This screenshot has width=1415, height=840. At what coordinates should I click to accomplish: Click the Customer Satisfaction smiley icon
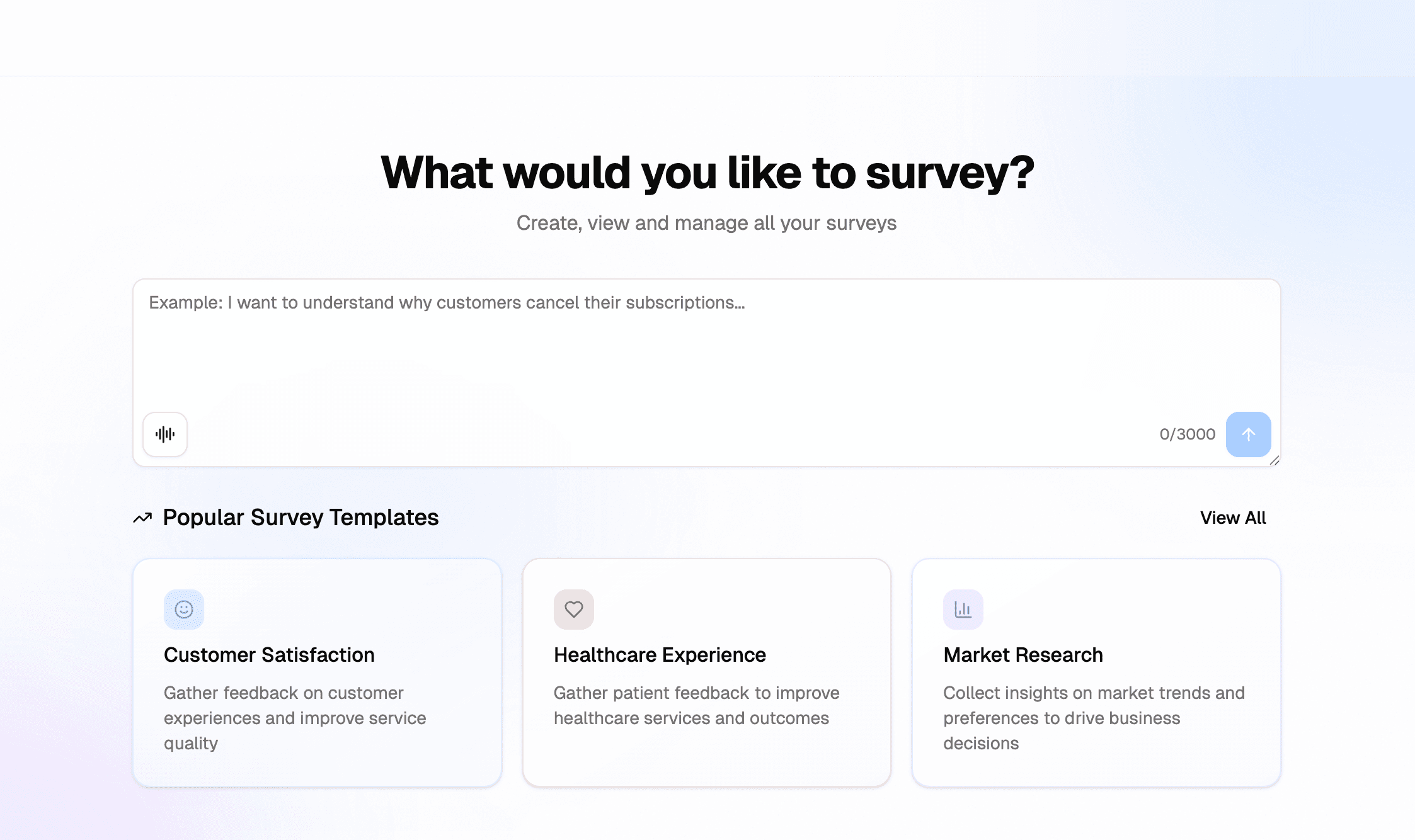click(x=184, y=610)
